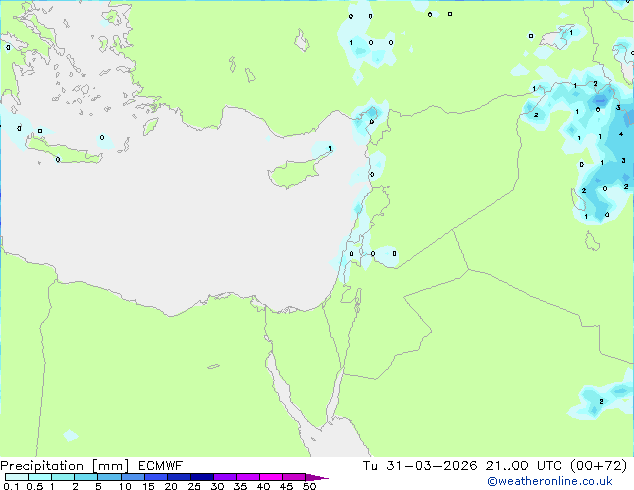Click the island of Crete on map
Image resolution: width=634 pixels, height=490 pixels.
[x=63, y=152]
